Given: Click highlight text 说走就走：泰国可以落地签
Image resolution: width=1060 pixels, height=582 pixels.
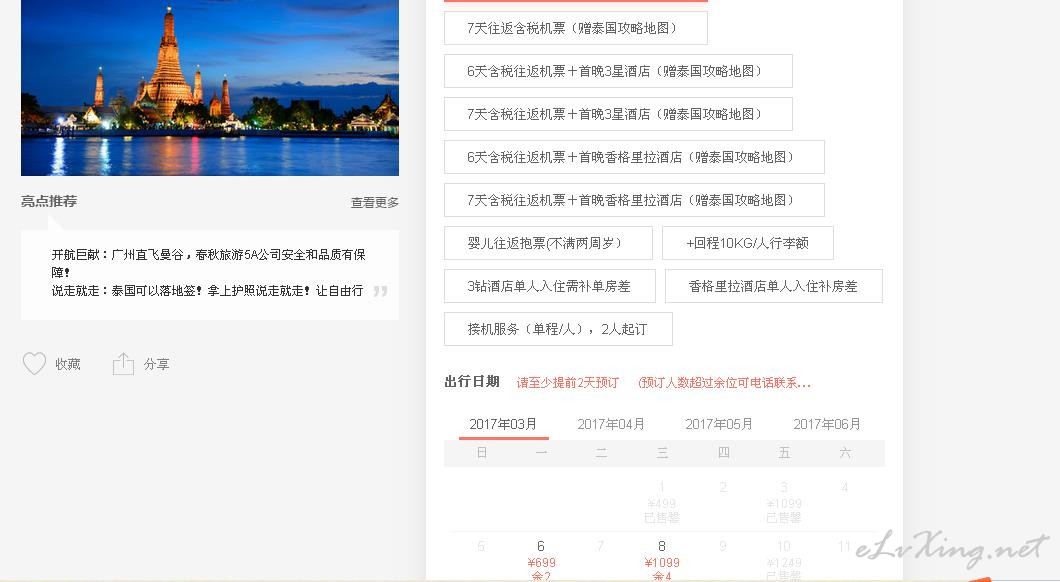Looking at the screenshot, I should (x=208, y=291).
